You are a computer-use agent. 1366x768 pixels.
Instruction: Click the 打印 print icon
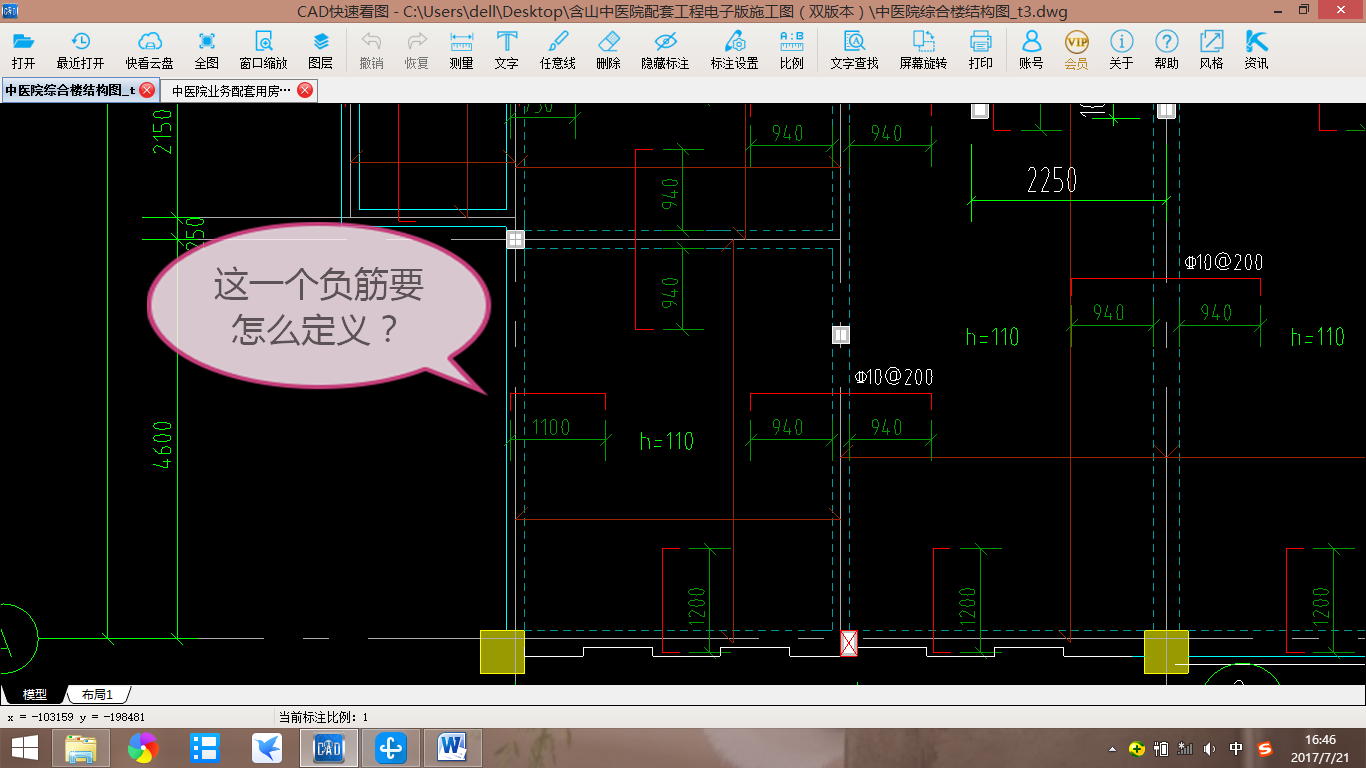pos(980,50)
